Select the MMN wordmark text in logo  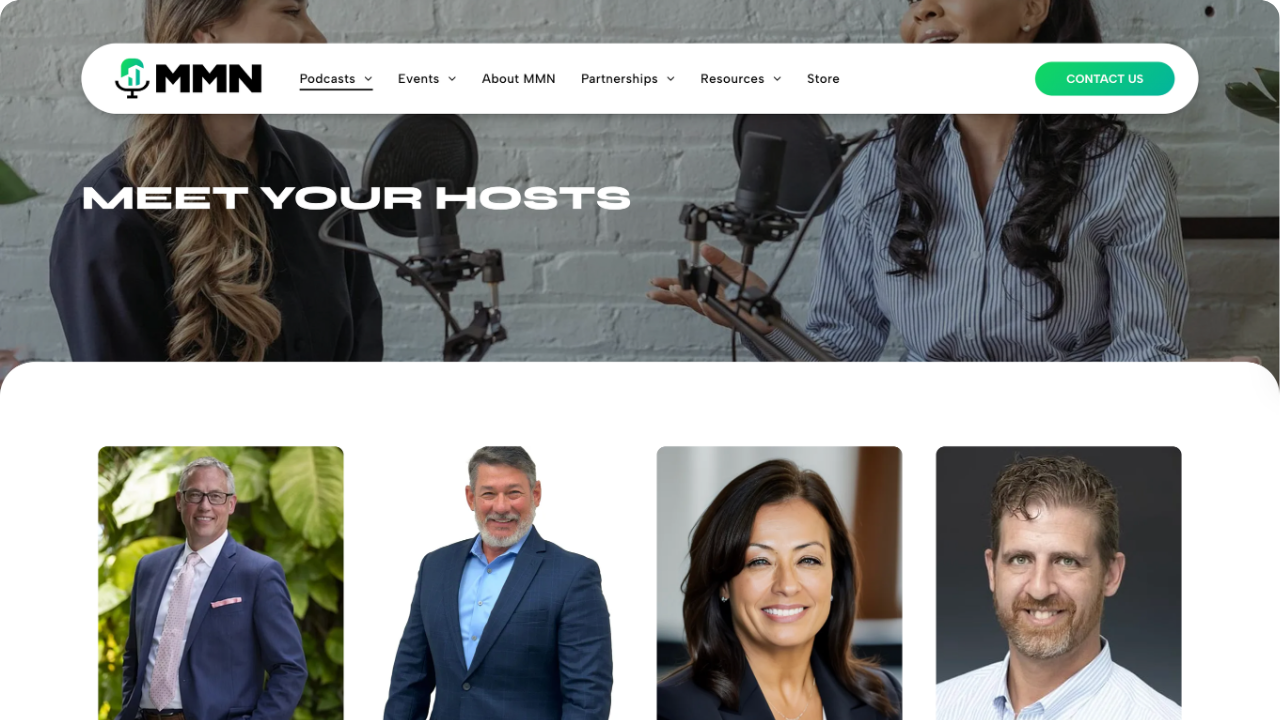coord(208,78)
